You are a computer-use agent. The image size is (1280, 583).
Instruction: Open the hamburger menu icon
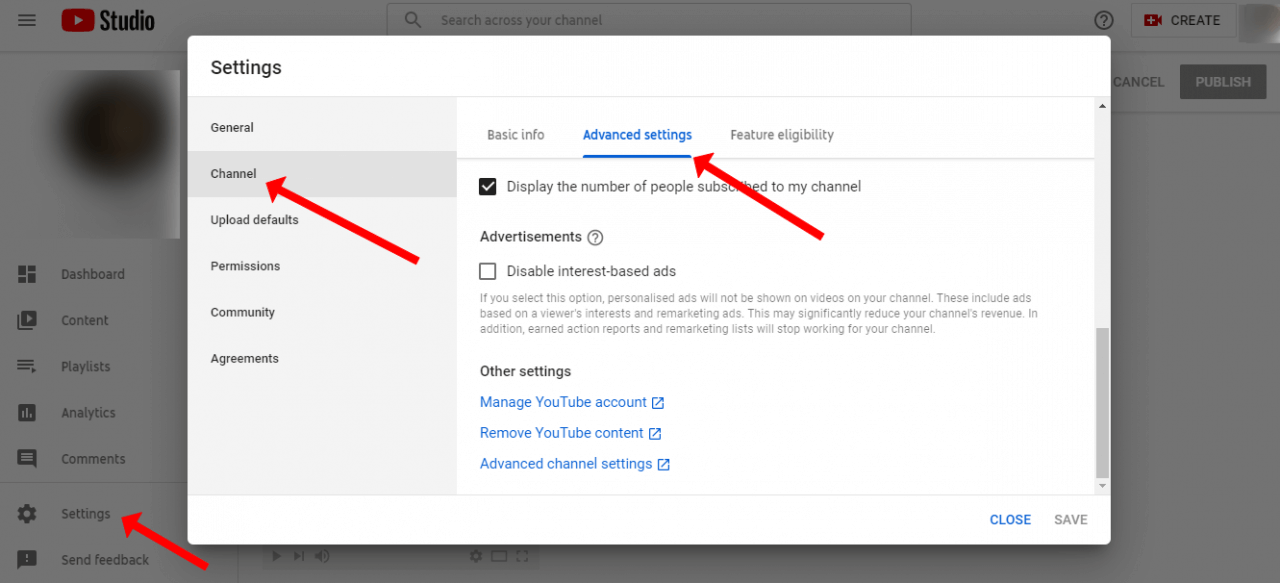27,20
